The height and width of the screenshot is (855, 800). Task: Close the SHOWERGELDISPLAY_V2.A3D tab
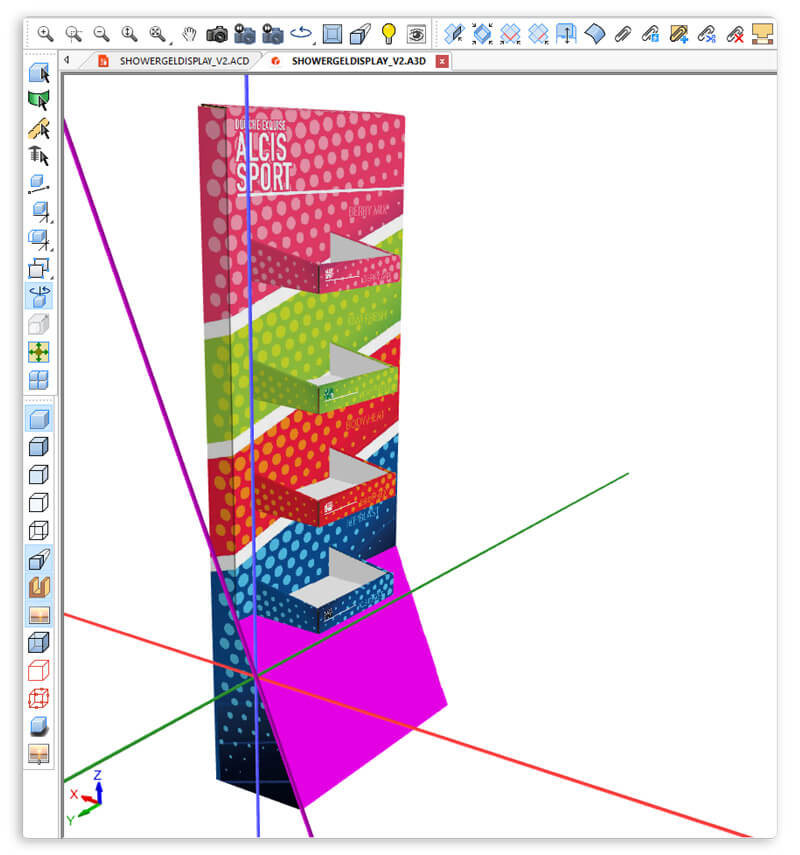tap(442, 61)
